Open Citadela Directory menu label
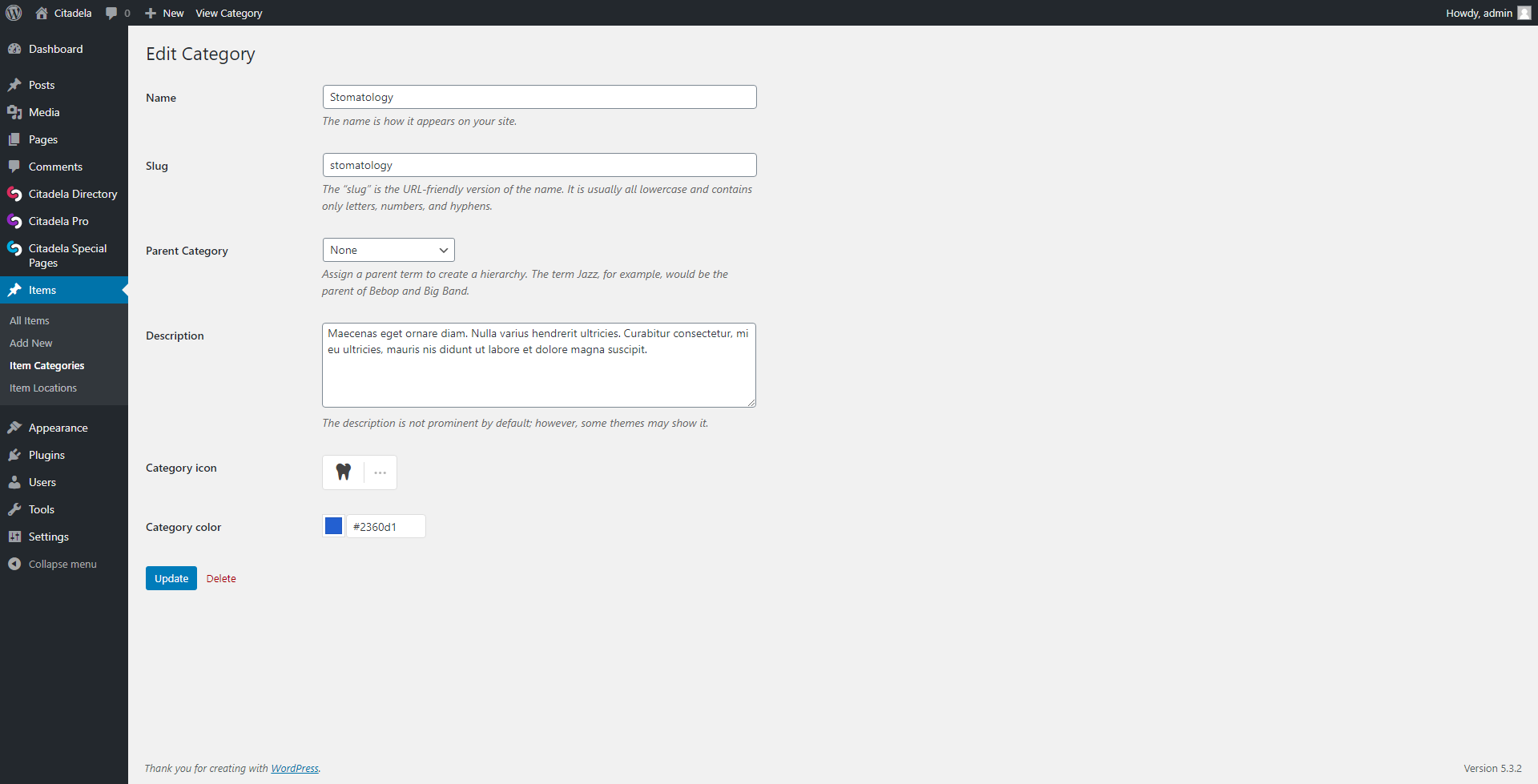Viewport: 1538px width, 784px height. click(73, 194)
